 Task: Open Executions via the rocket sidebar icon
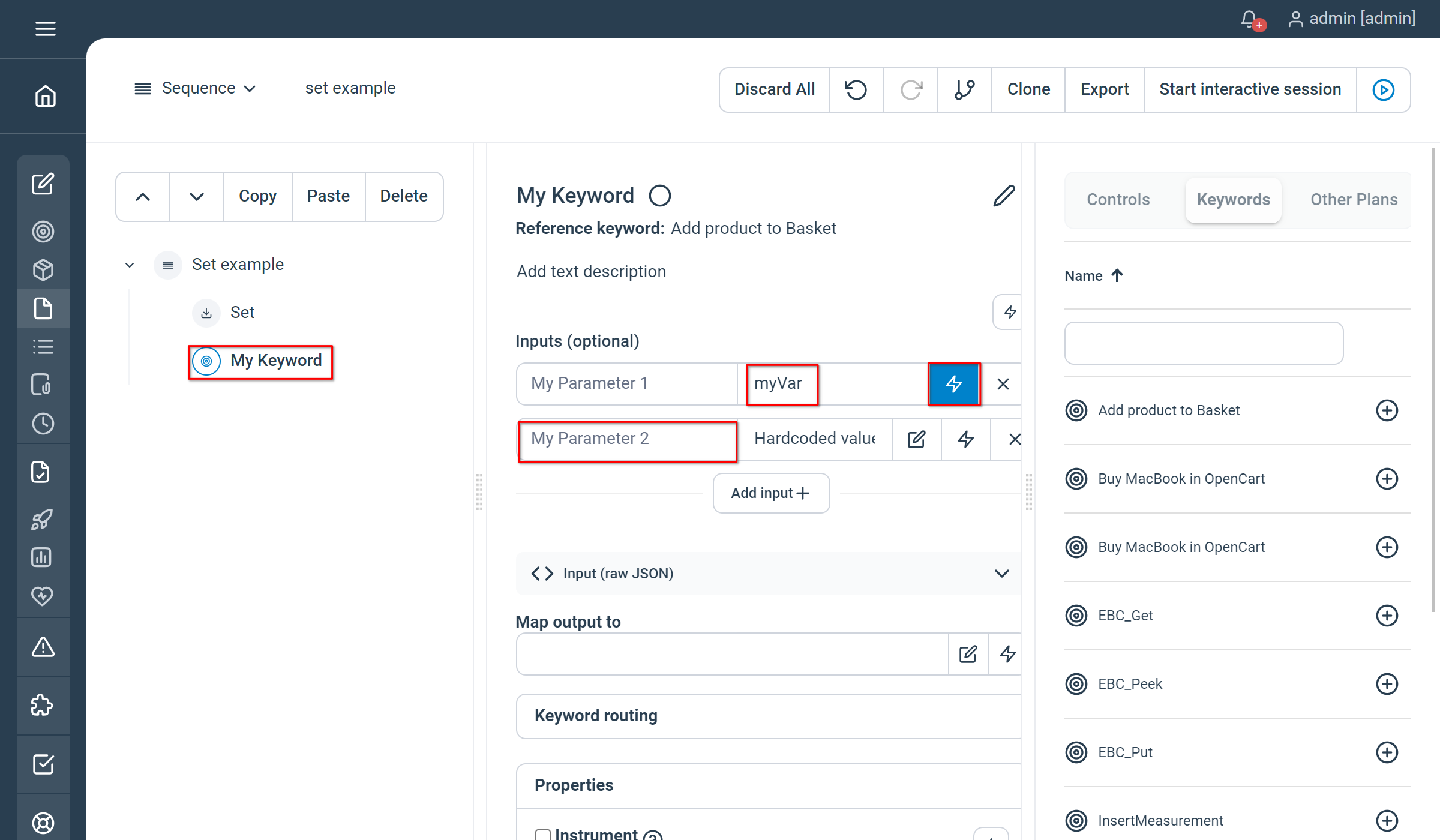point(43,520)
